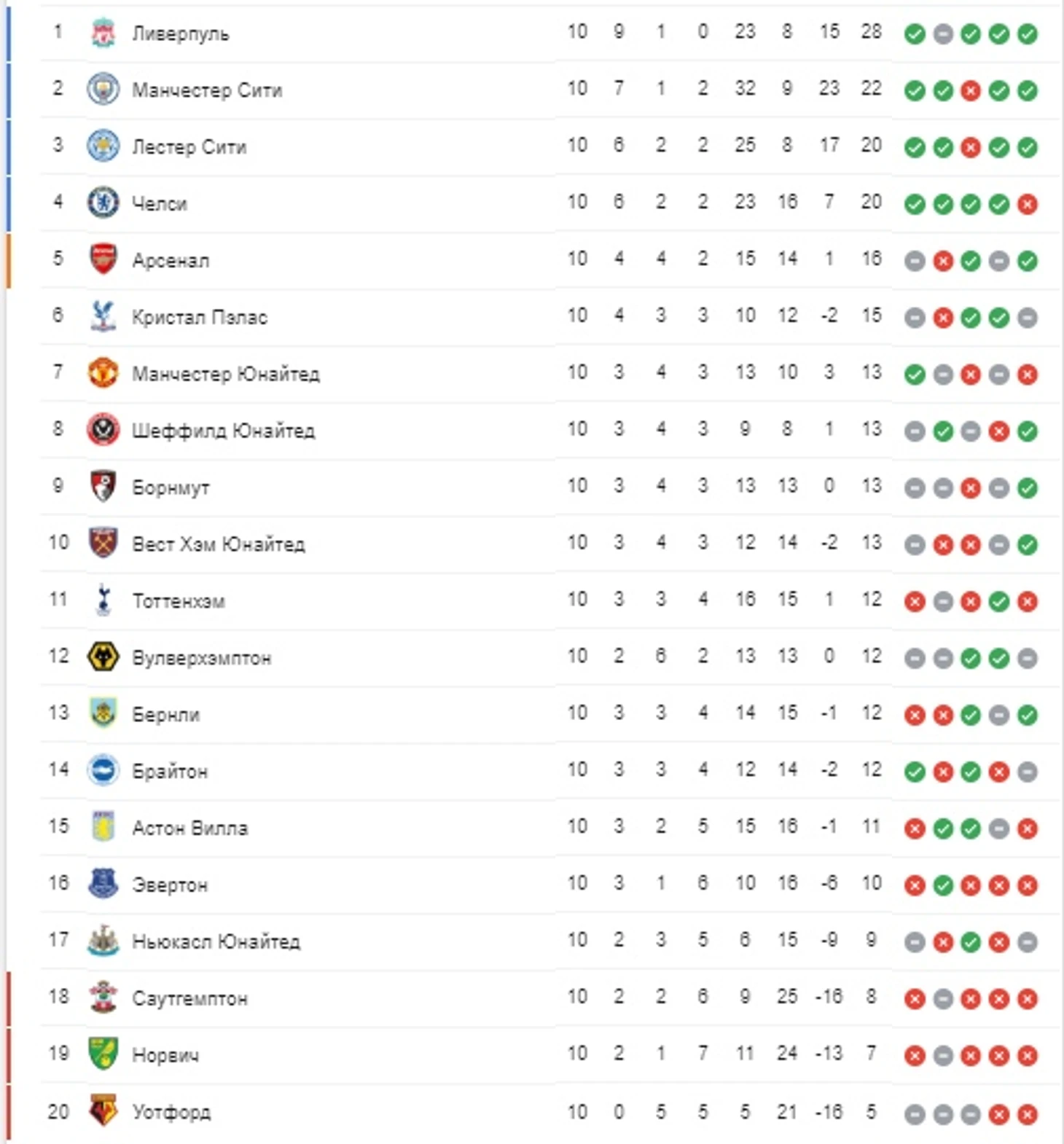Click the Борнмут table row name
1064x1144 pixels.
171,487
